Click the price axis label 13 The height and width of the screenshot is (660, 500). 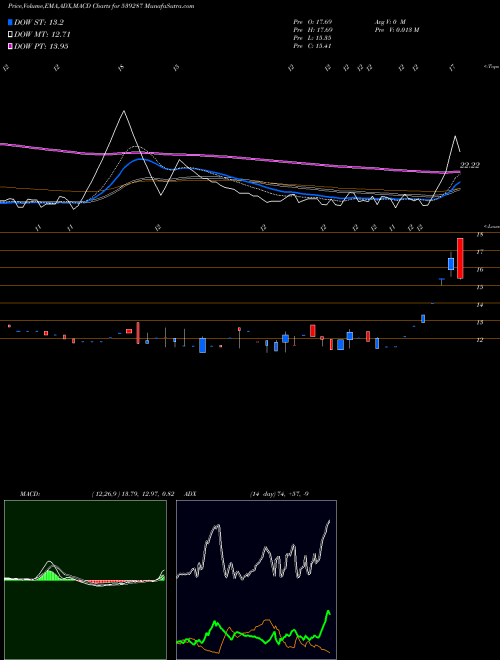479,322
